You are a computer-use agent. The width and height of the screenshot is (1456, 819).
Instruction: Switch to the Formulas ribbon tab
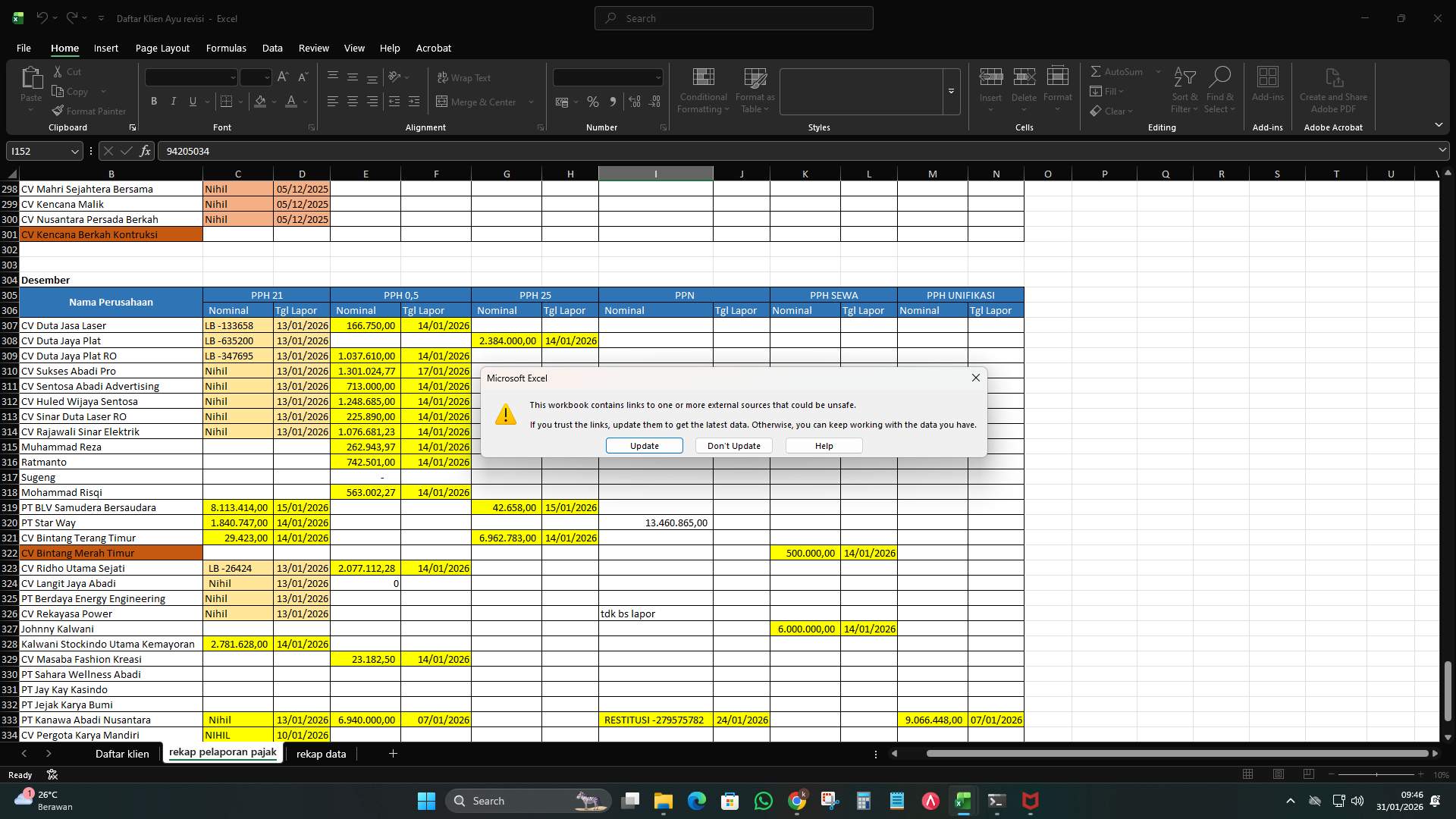coord(226,48)
